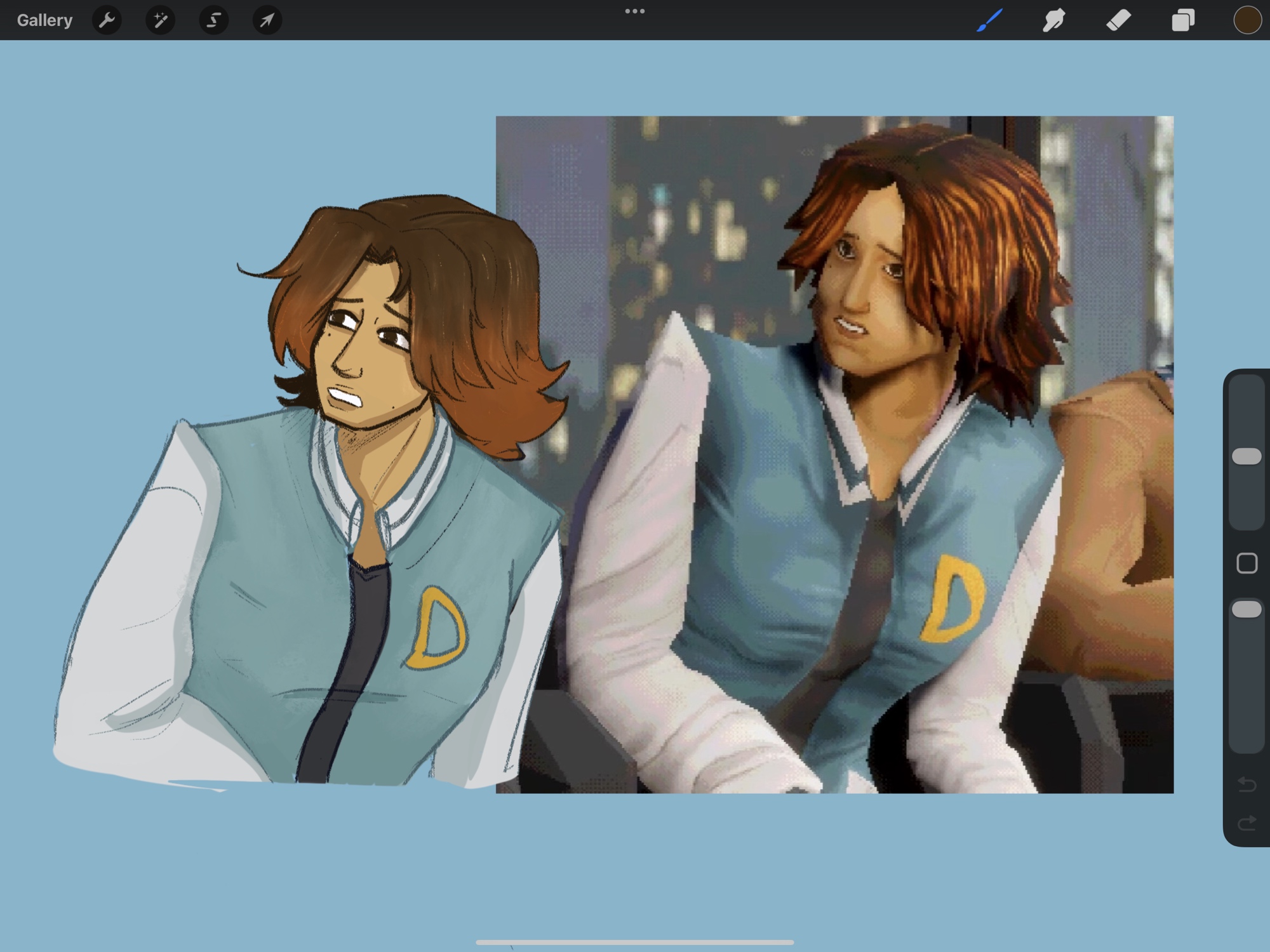Image resolution: width=1270 pixels, height=952 pixels.
Task: Activate the Selection tool
Action: (213, 20)
